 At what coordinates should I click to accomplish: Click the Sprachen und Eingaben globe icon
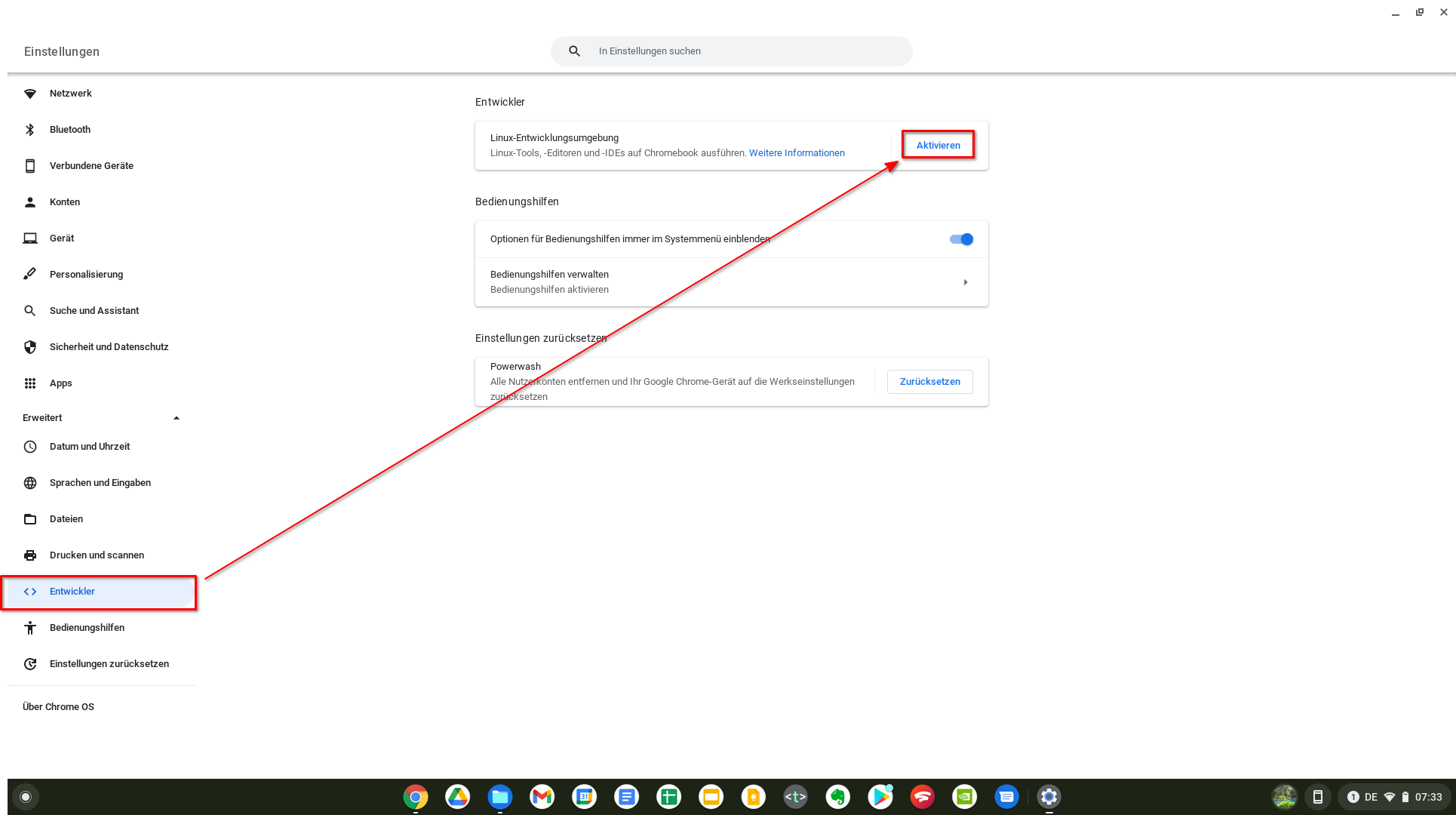(x=30, y=483)
